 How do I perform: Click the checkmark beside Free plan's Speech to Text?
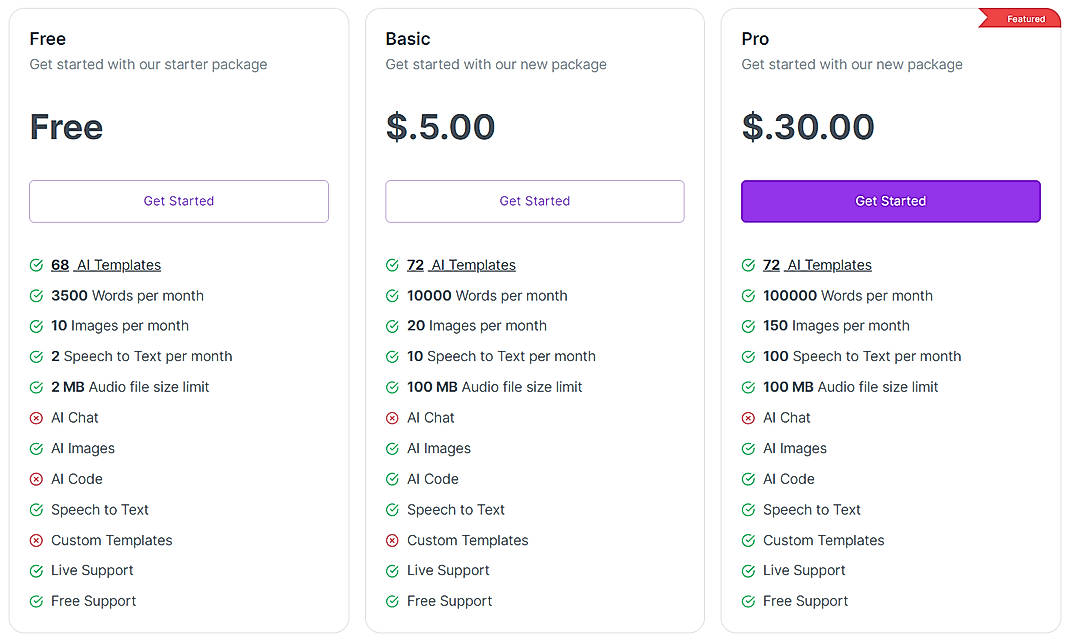click(x=35, y=510)
